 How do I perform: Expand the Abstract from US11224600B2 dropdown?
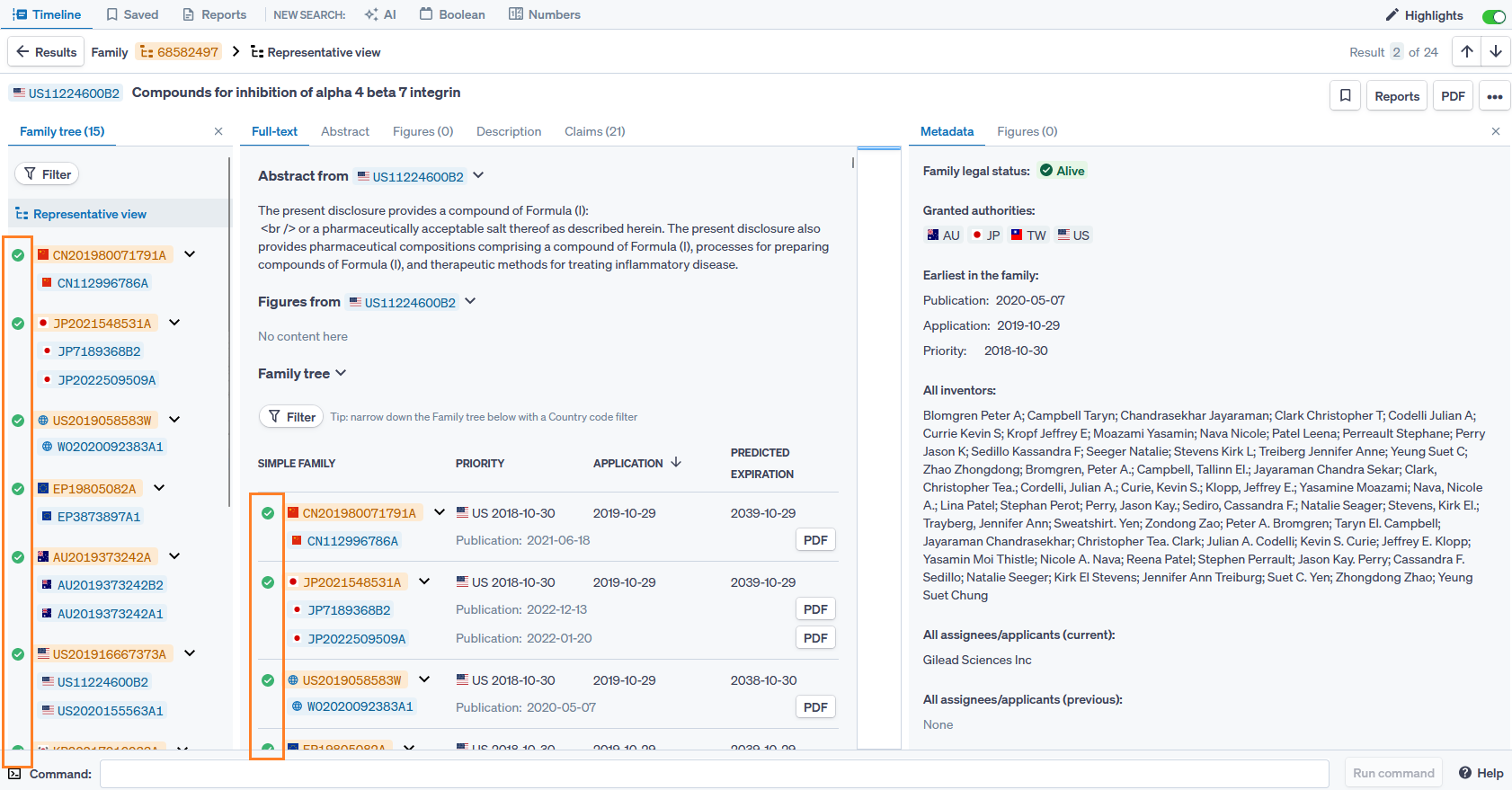point(478,176)
